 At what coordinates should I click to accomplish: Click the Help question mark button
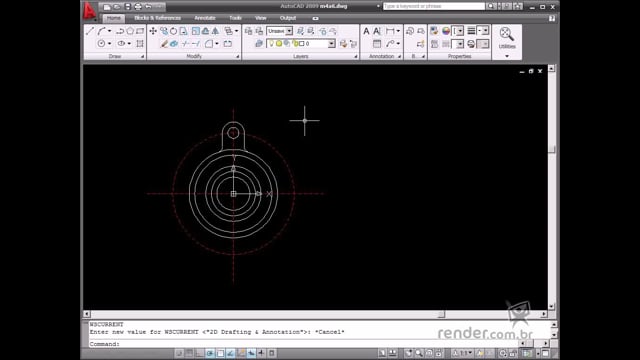click(x=552, y=18)
